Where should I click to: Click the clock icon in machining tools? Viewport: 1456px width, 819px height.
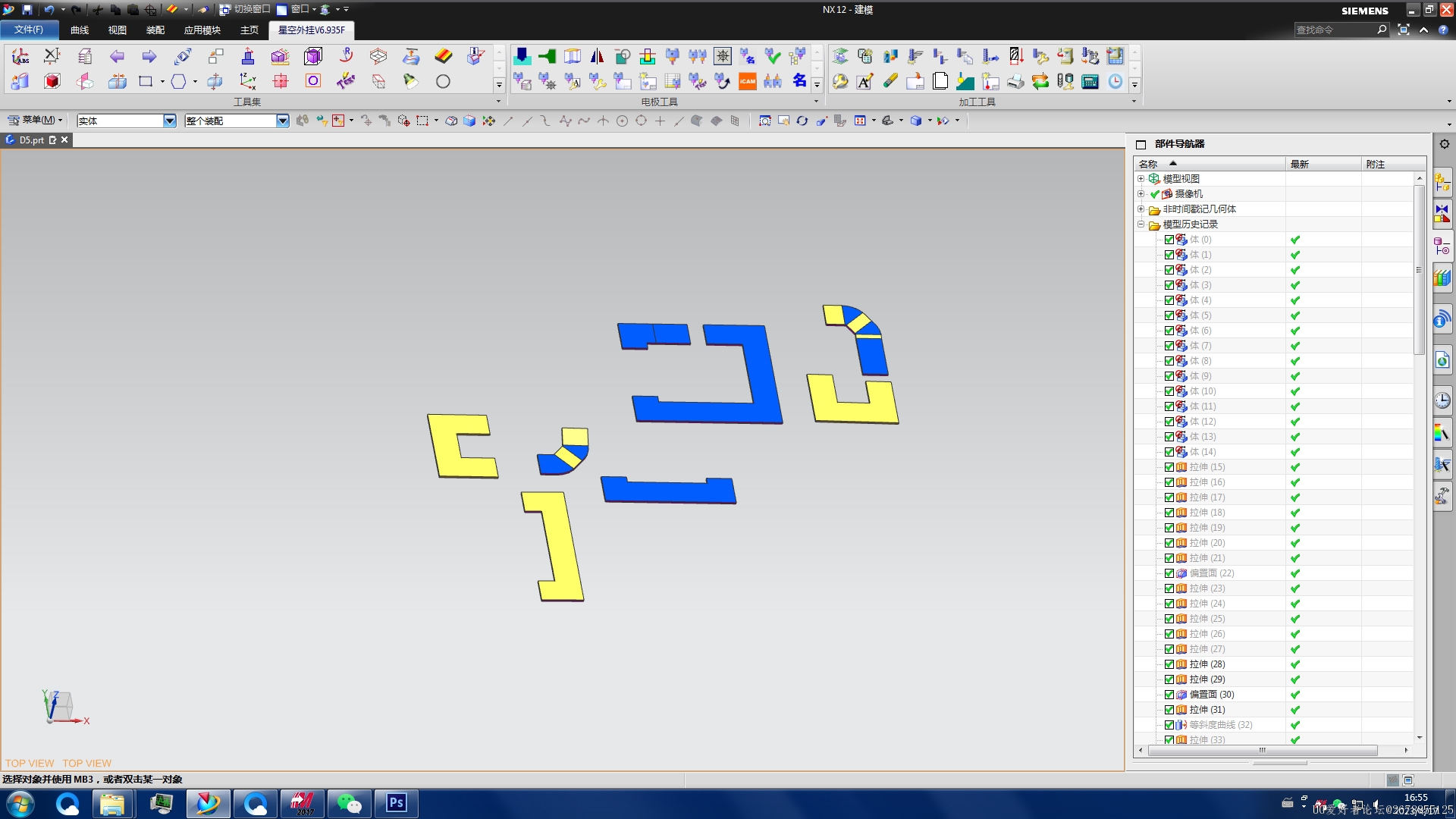pyautogui.click(x=1116, y=81)
